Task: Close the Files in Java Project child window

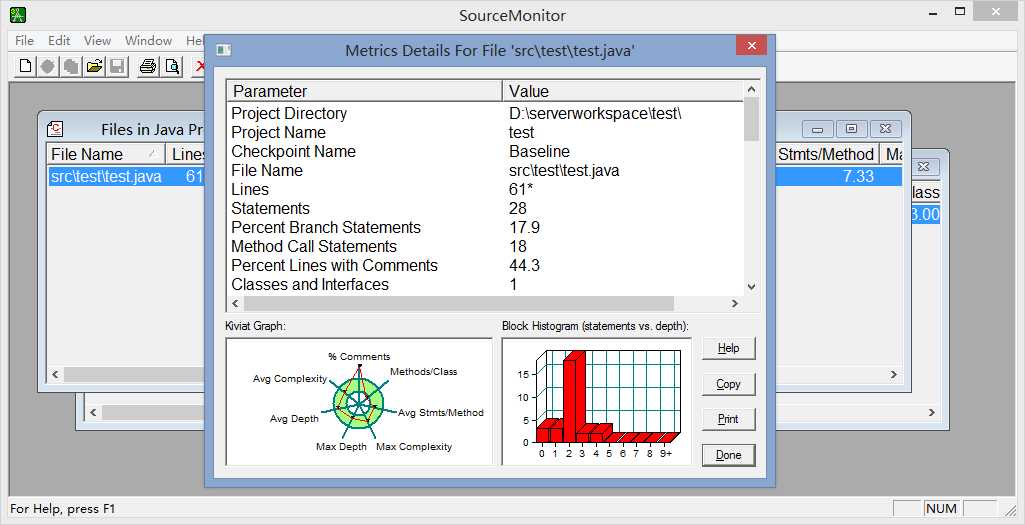Action: coord(885,129)
